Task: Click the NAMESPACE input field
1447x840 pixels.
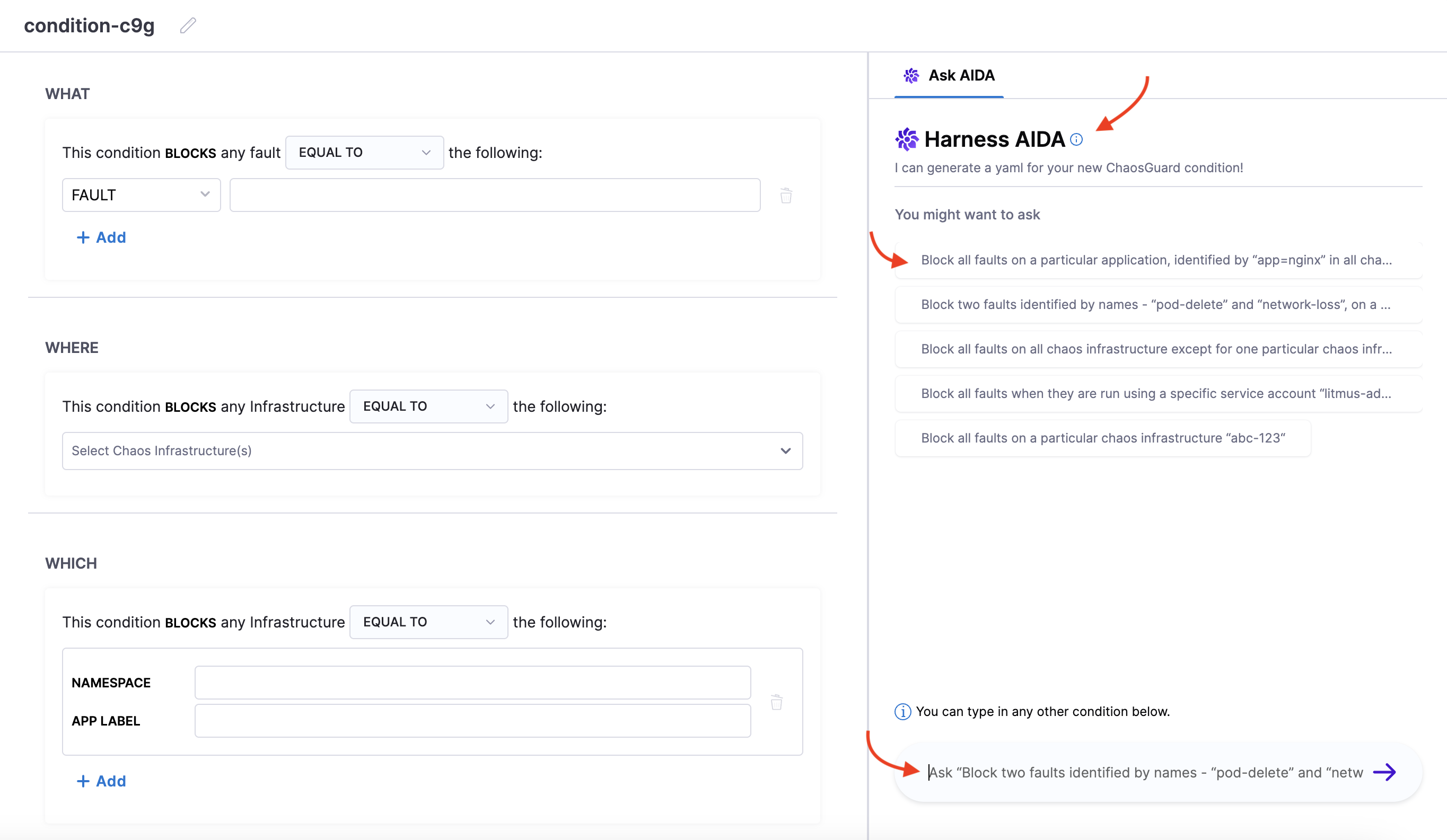Action: [472, 683]
